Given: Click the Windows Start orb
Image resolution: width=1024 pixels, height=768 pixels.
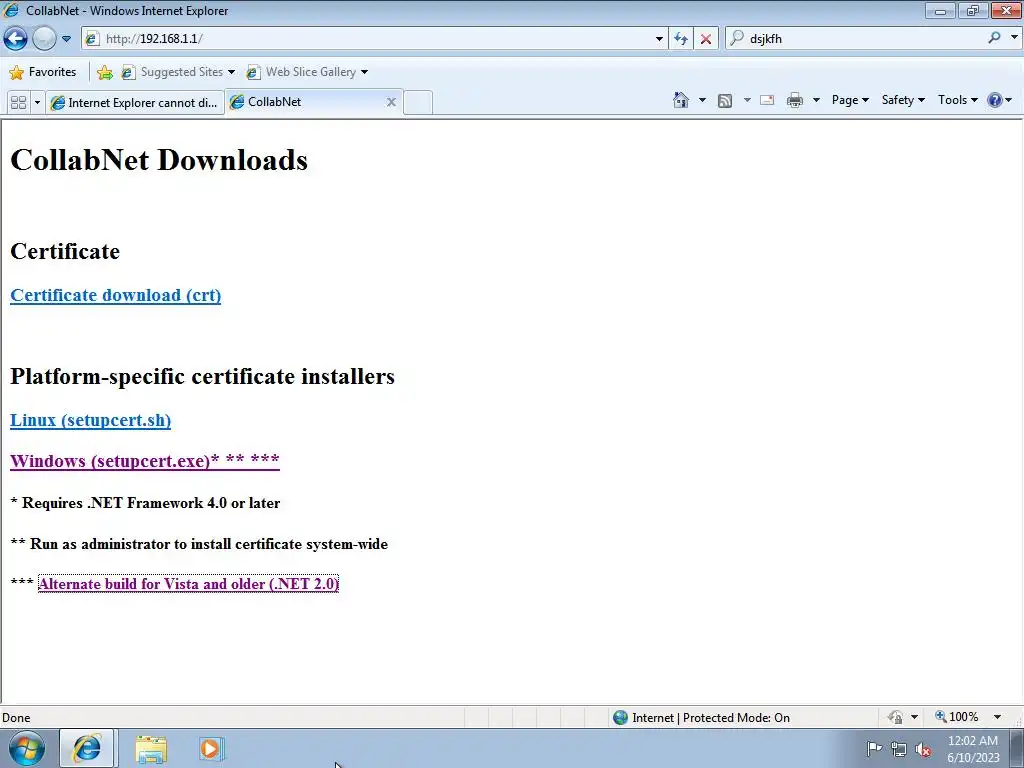Looking at the screenshot, I should click(x=27, y=748).
